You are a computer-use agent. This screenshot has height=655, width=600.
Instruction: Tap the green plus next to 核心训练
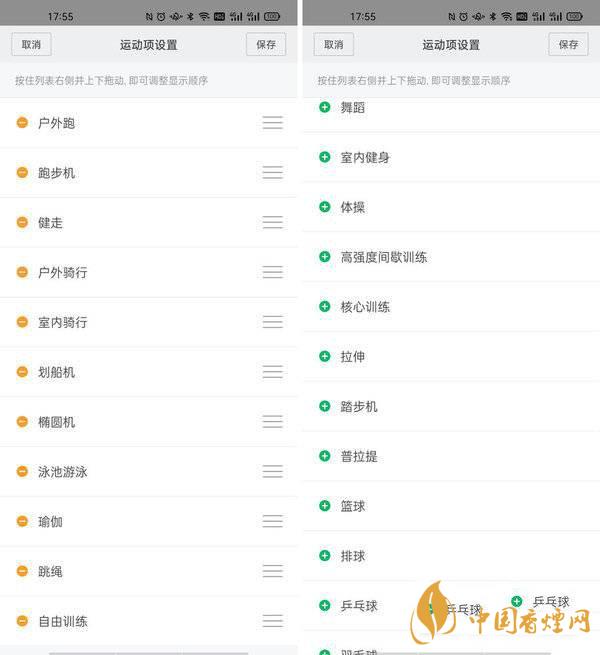[x=324, y=307]
